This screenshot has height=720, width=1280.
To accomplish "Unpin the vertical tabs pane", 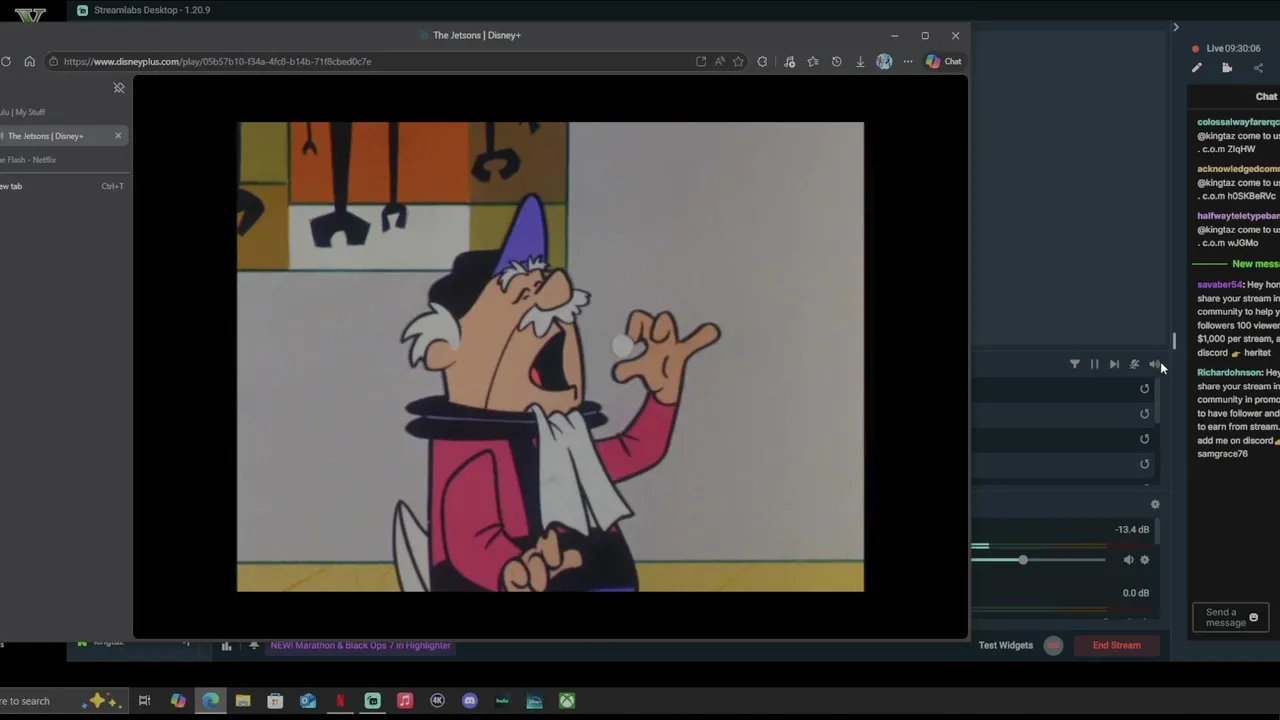I will coord(119,88).
